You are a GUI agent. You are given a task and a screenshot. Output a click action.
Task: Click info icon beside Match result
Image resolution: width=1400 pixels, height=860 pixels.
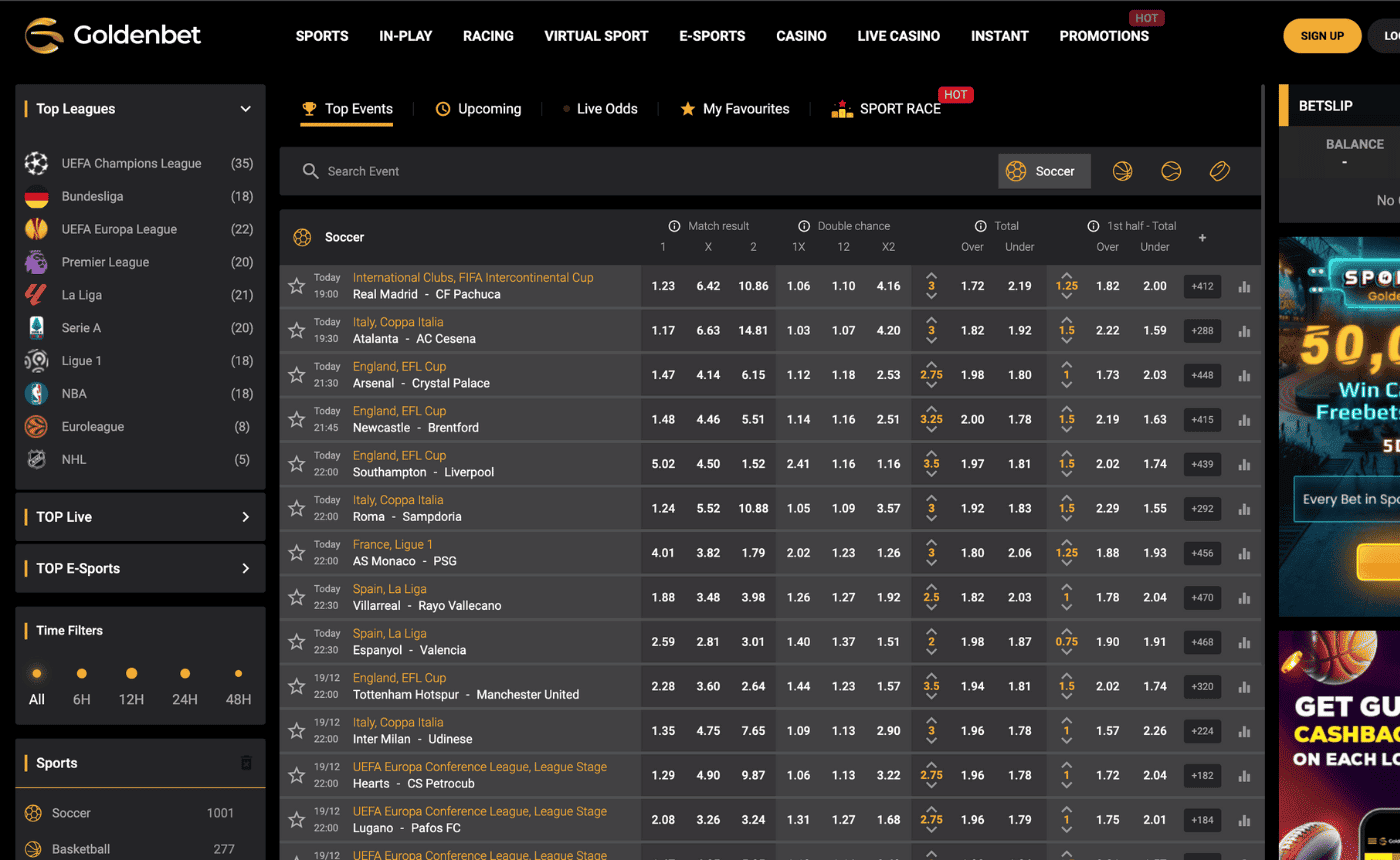click(674, 226)
